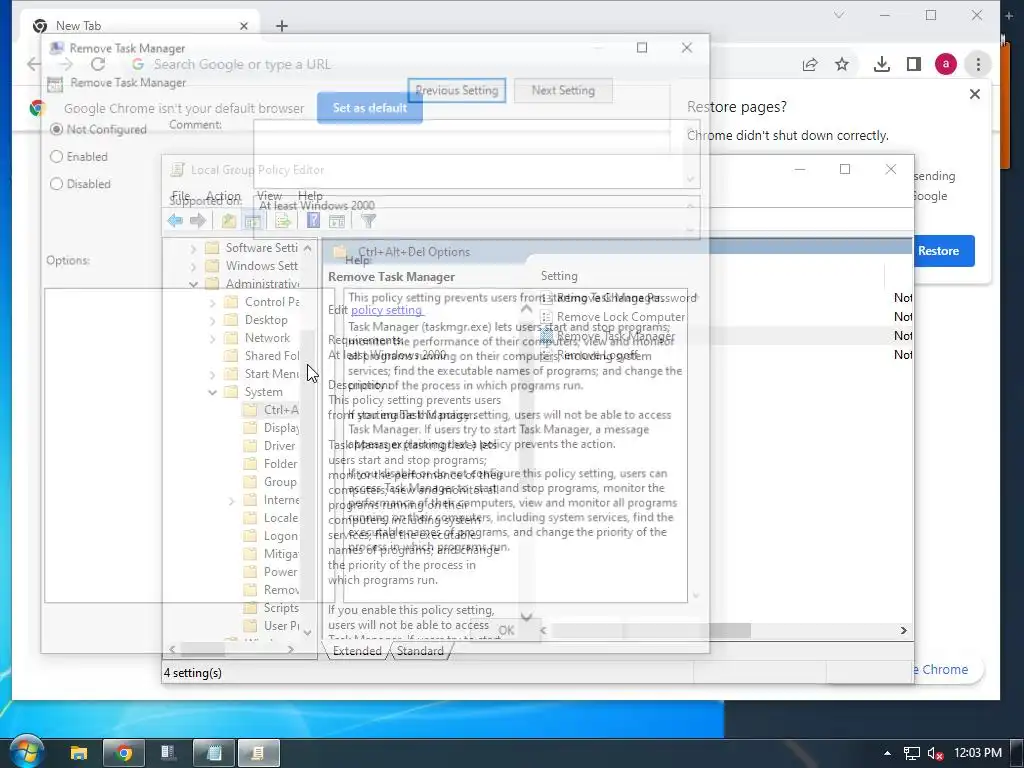Collapse the System tree node
The image size is (1024, 768).
[x=212, y=392]
